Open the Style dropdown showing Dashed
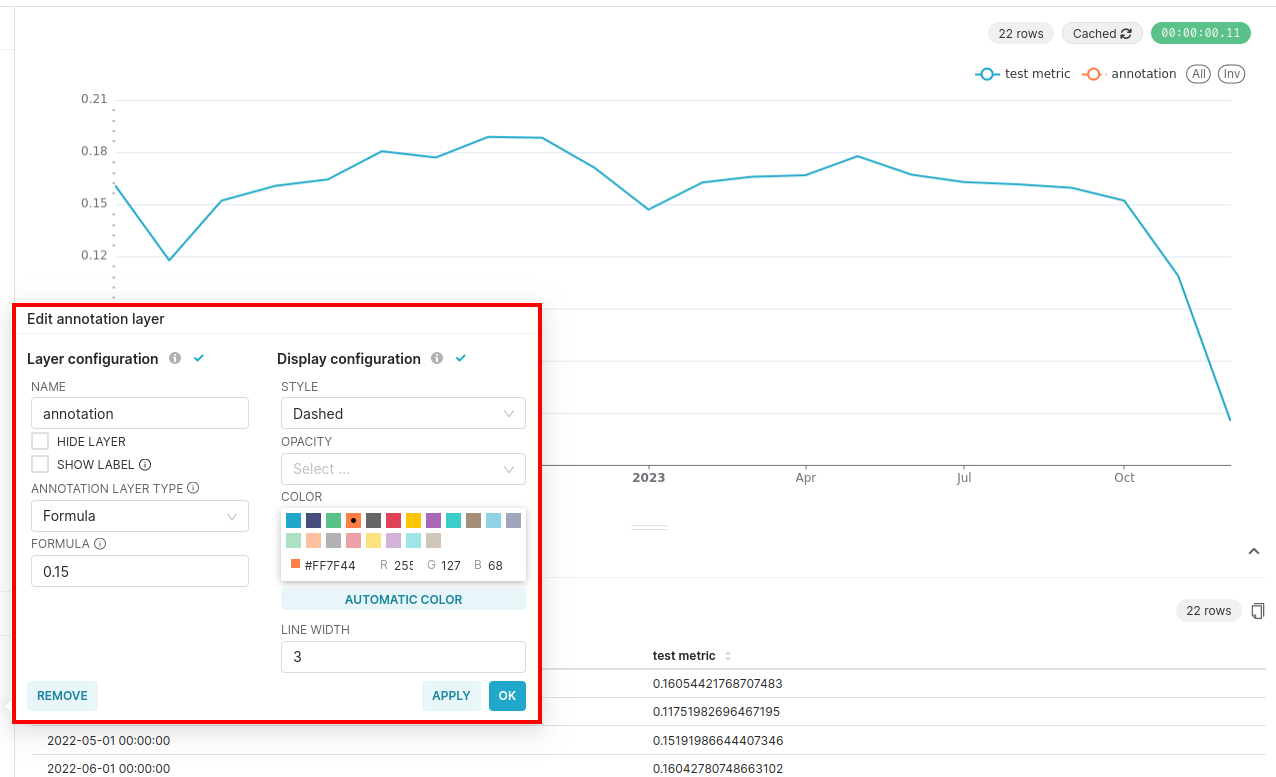Viewport: 1276px width, 777px height. click(x=403, y=413)
